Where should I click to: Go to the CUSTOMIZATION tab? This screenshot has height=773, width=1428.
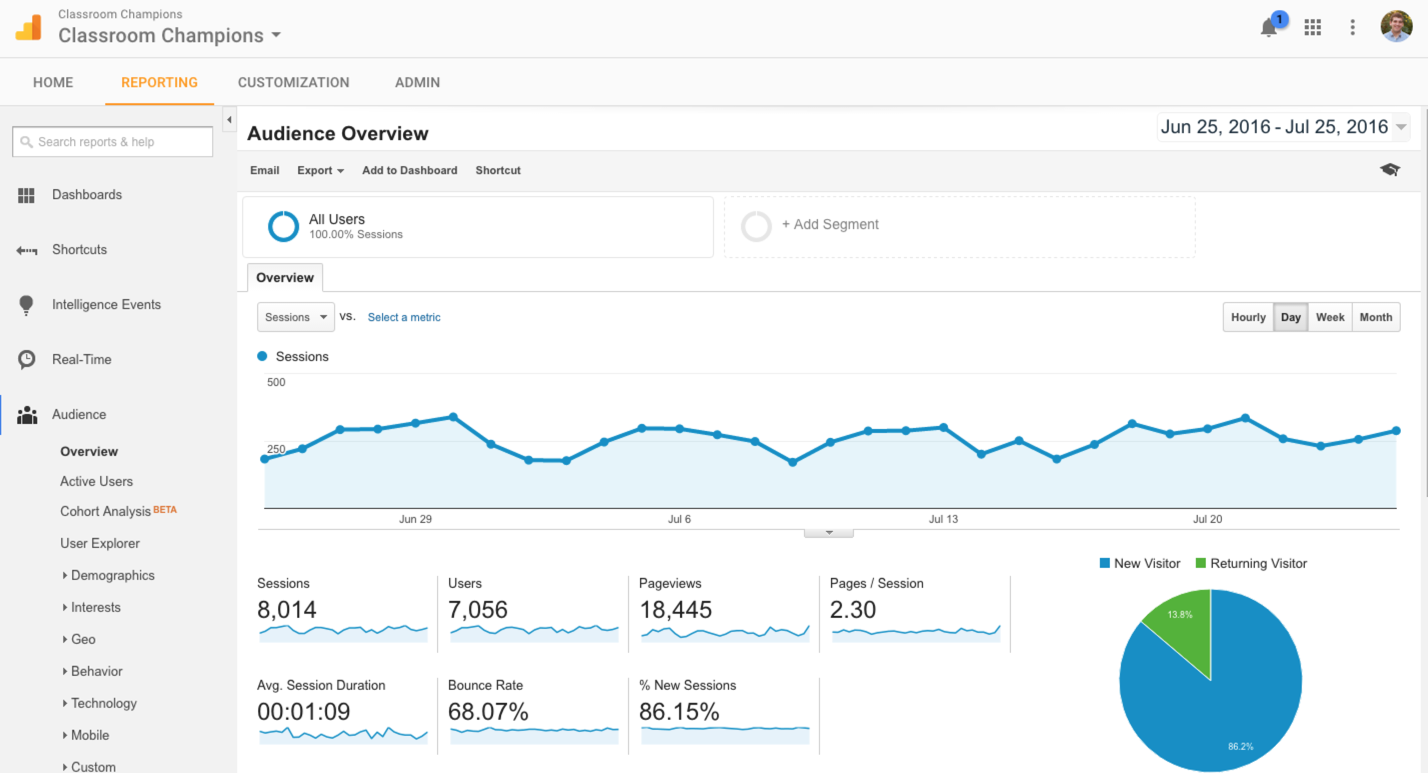[294, 82]
